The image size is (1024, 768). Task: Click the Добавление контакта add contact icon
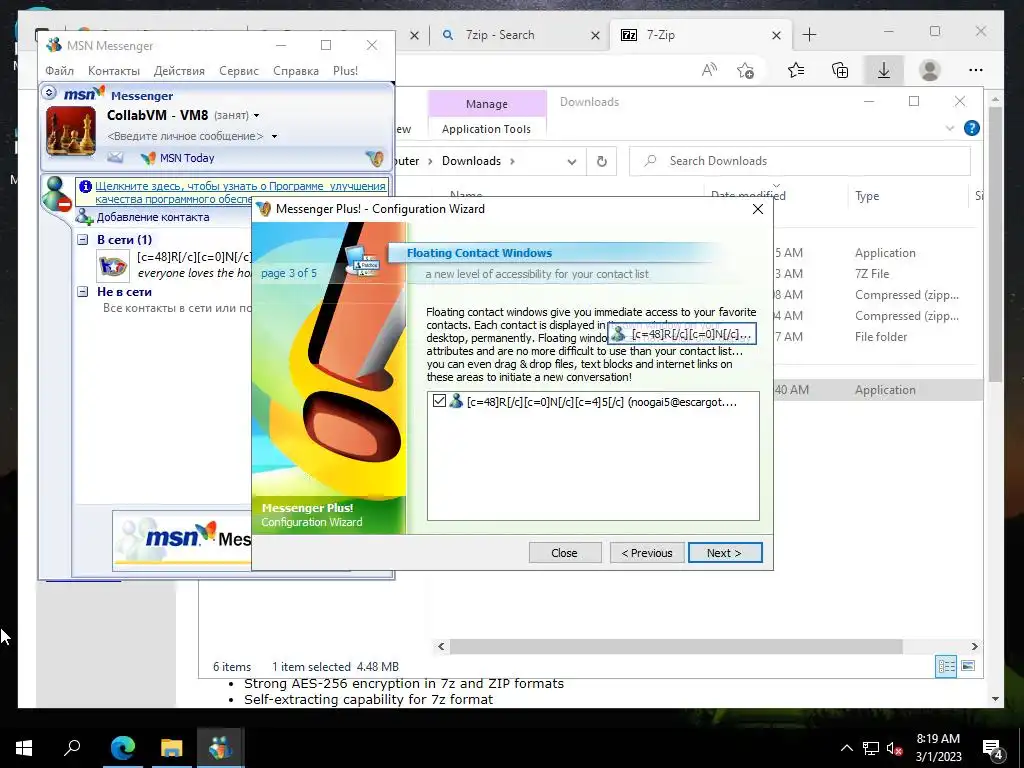84,217
